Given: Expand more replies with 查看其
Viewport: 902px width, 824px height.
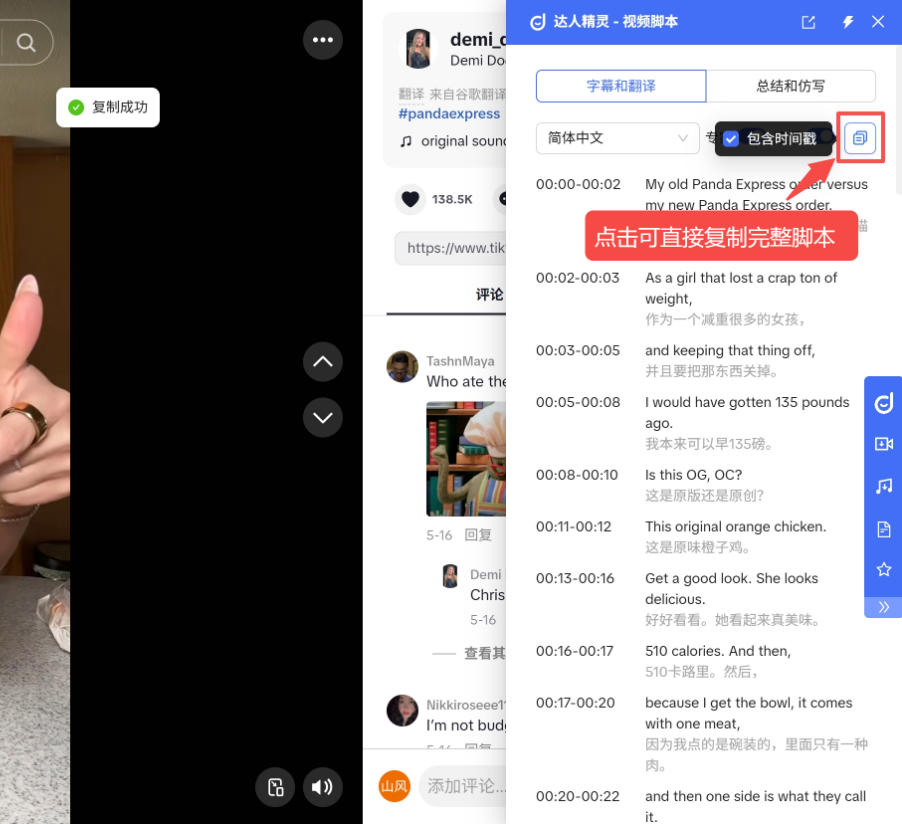Looking at the screenshot, I should [485, 653].
